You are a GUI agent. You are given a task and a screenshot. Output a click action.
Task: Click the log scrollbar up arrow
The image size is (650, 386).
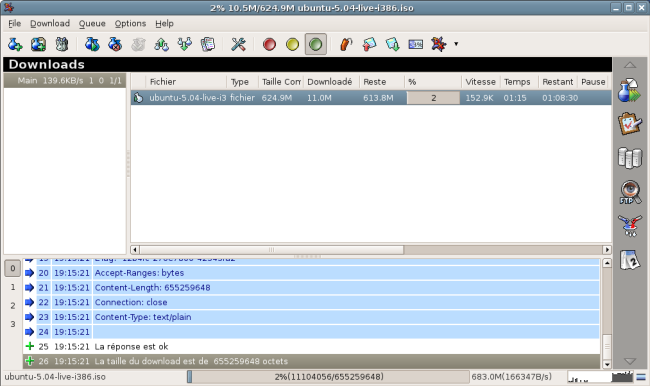click(607, 263)
